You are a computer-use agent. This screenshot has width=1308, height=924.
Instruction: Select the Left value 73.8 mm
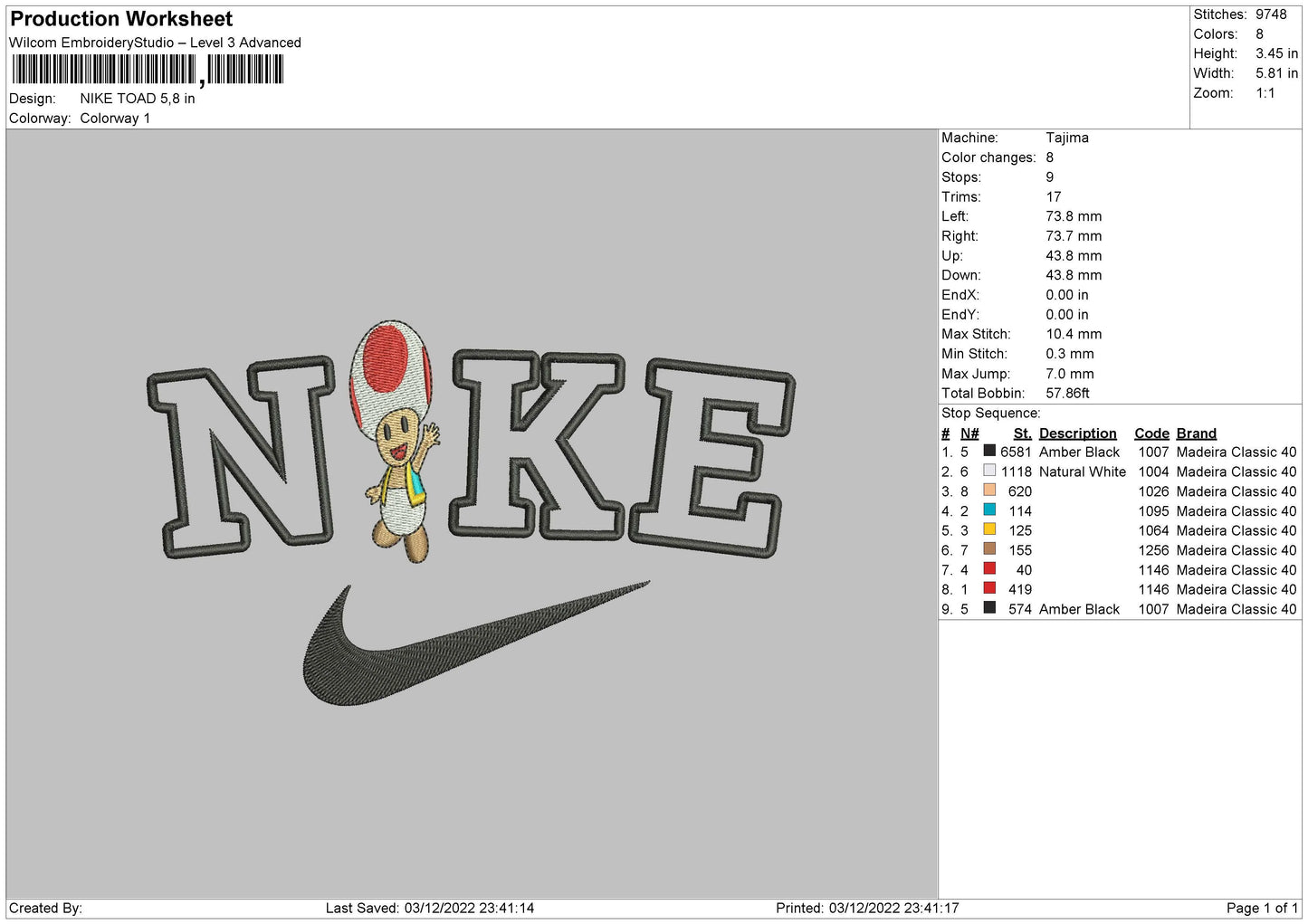click(x=1074, y=216)
